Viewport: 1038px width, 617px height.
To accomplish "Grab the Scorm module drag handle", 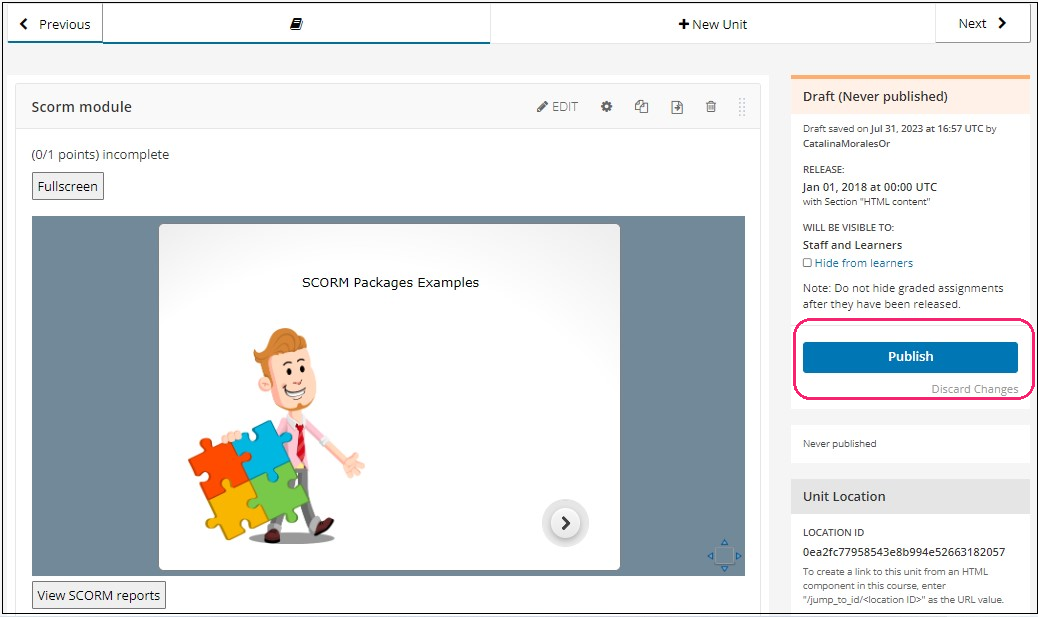I will tap(742, 107).
